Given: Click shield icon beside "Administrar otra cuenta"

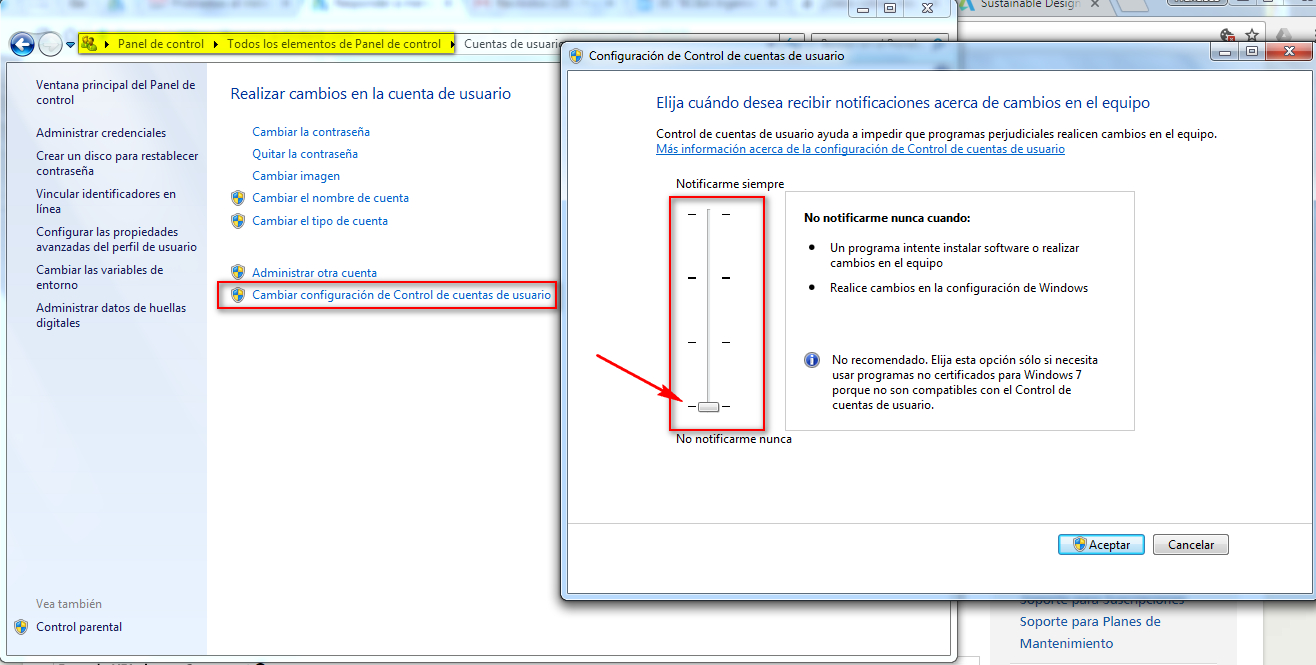Looking at the screenshot, I should click(x=239, y=272).
